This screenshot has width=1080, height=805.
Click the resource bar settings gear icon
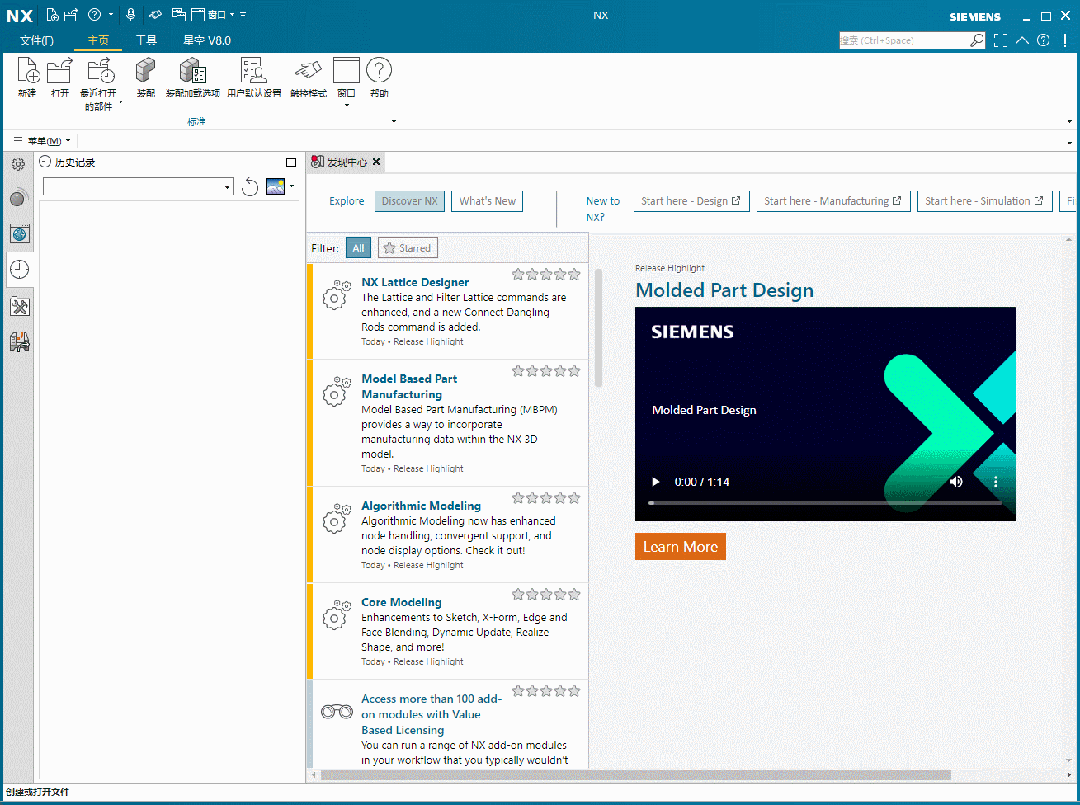[x=19, y=164]
